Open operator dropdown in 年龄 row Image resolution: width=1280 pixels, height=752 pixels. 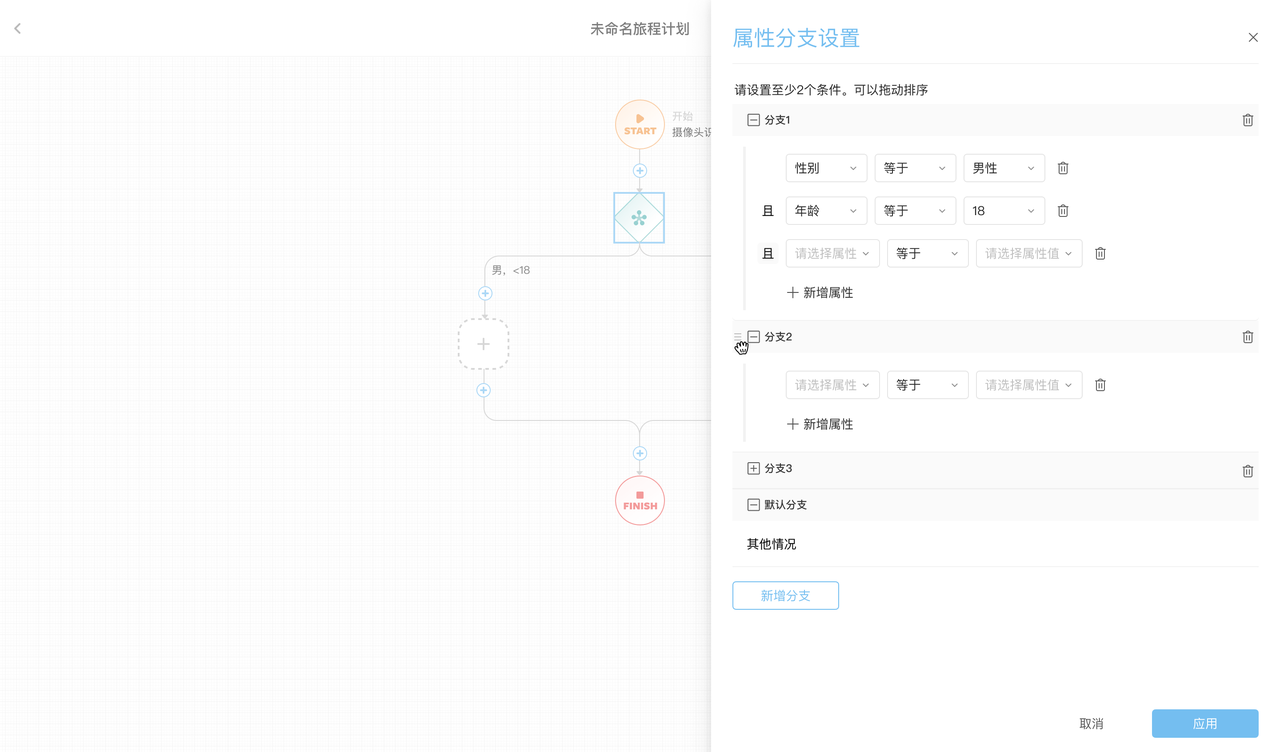click(915, 211)
